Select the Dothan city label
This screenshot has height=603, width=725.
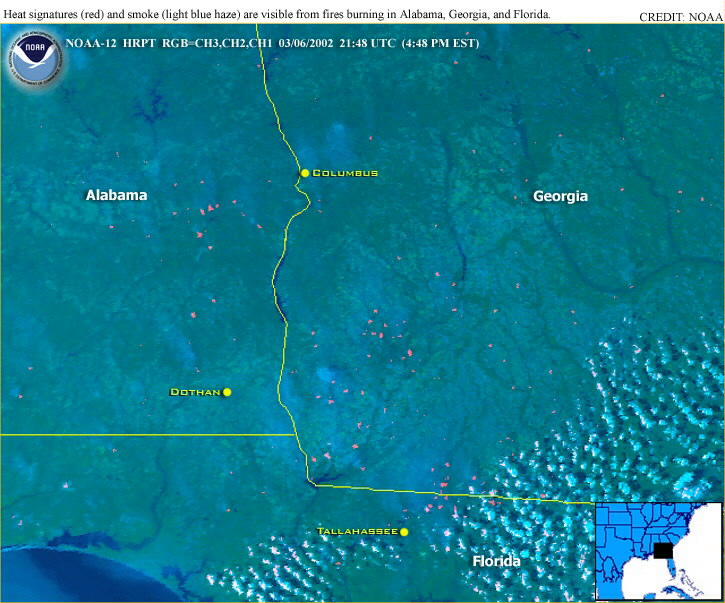tap(195, 392)
